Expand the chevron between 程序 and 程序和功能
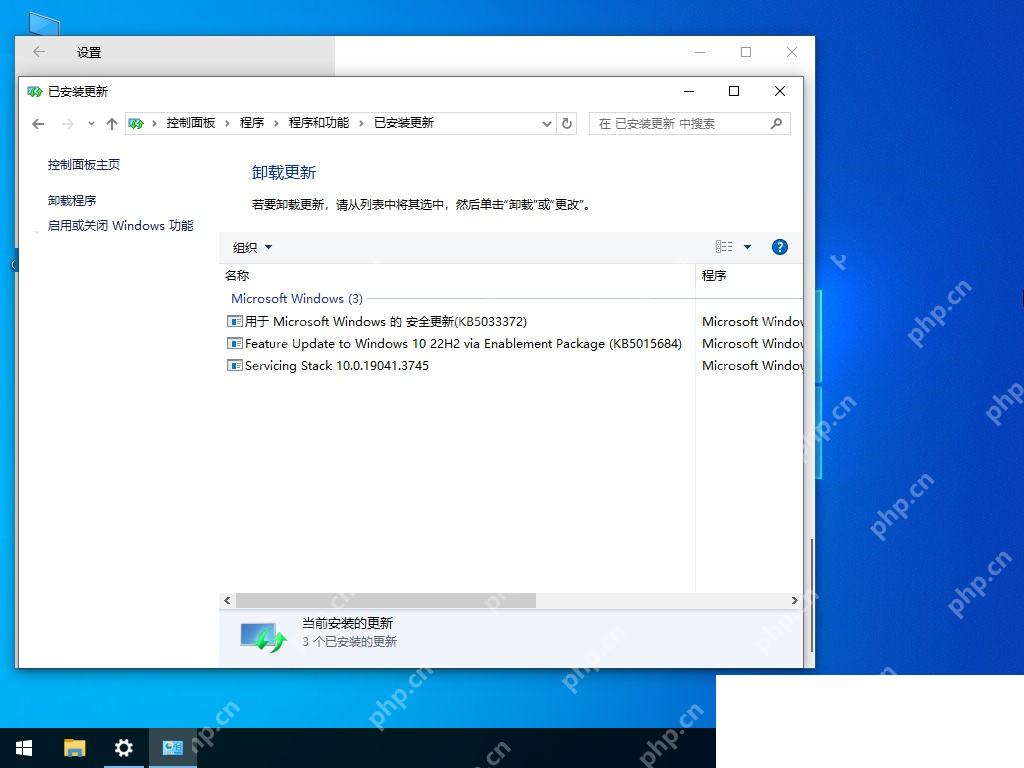This screenshot has width=1024, height=768. [276, 123]
